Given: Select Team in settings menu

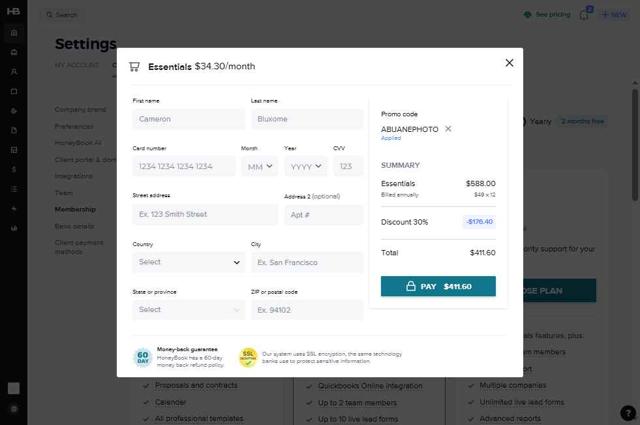Looking at the screenshot, I should click(64, 193).
